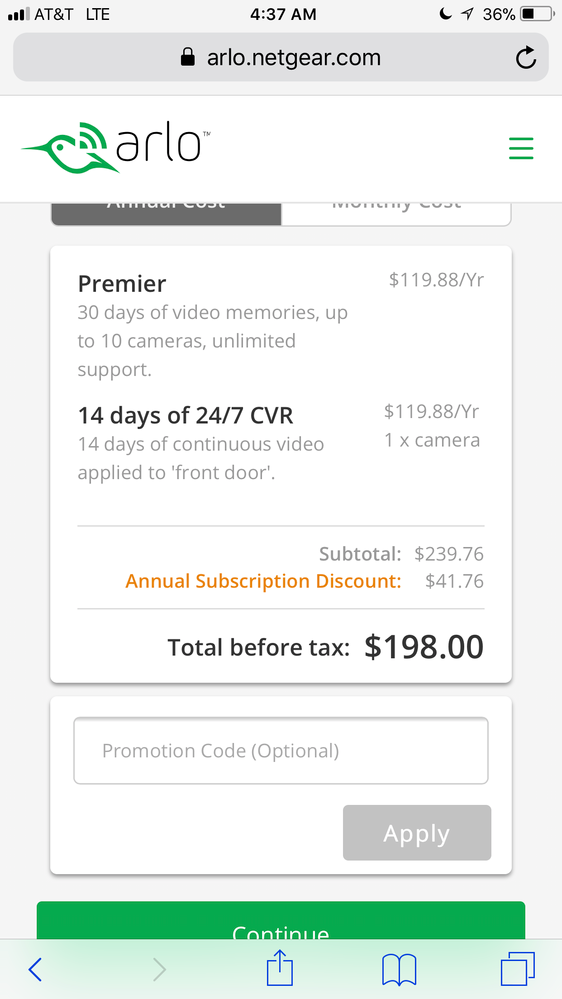
Task: Click the Promotion Code input field
Action: coord(281,751)
